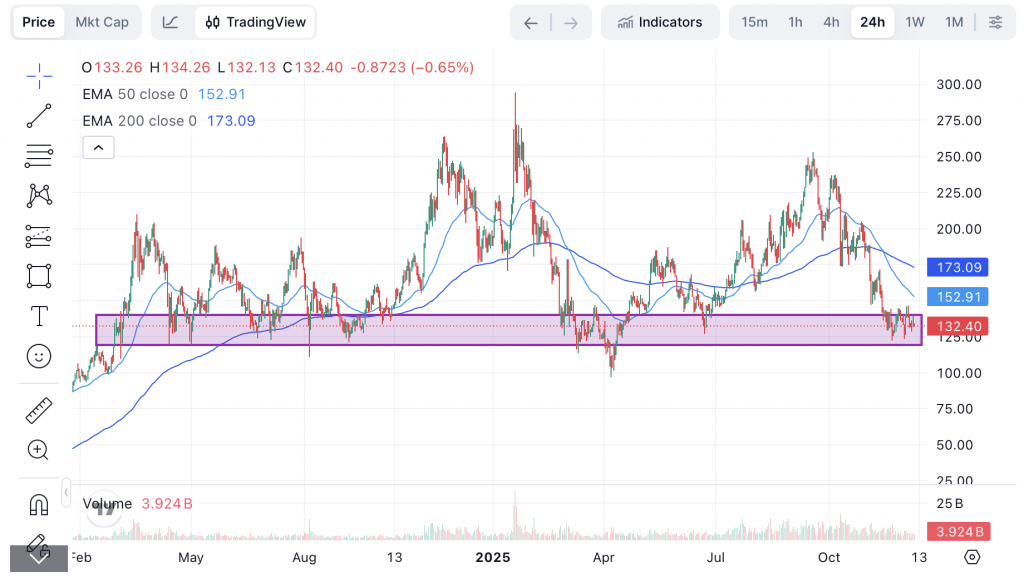Image resolution: width=1024 pixels, height=582 pixels.
Task: Open the emoji icons tool
Action: click(x=39, y=356)
